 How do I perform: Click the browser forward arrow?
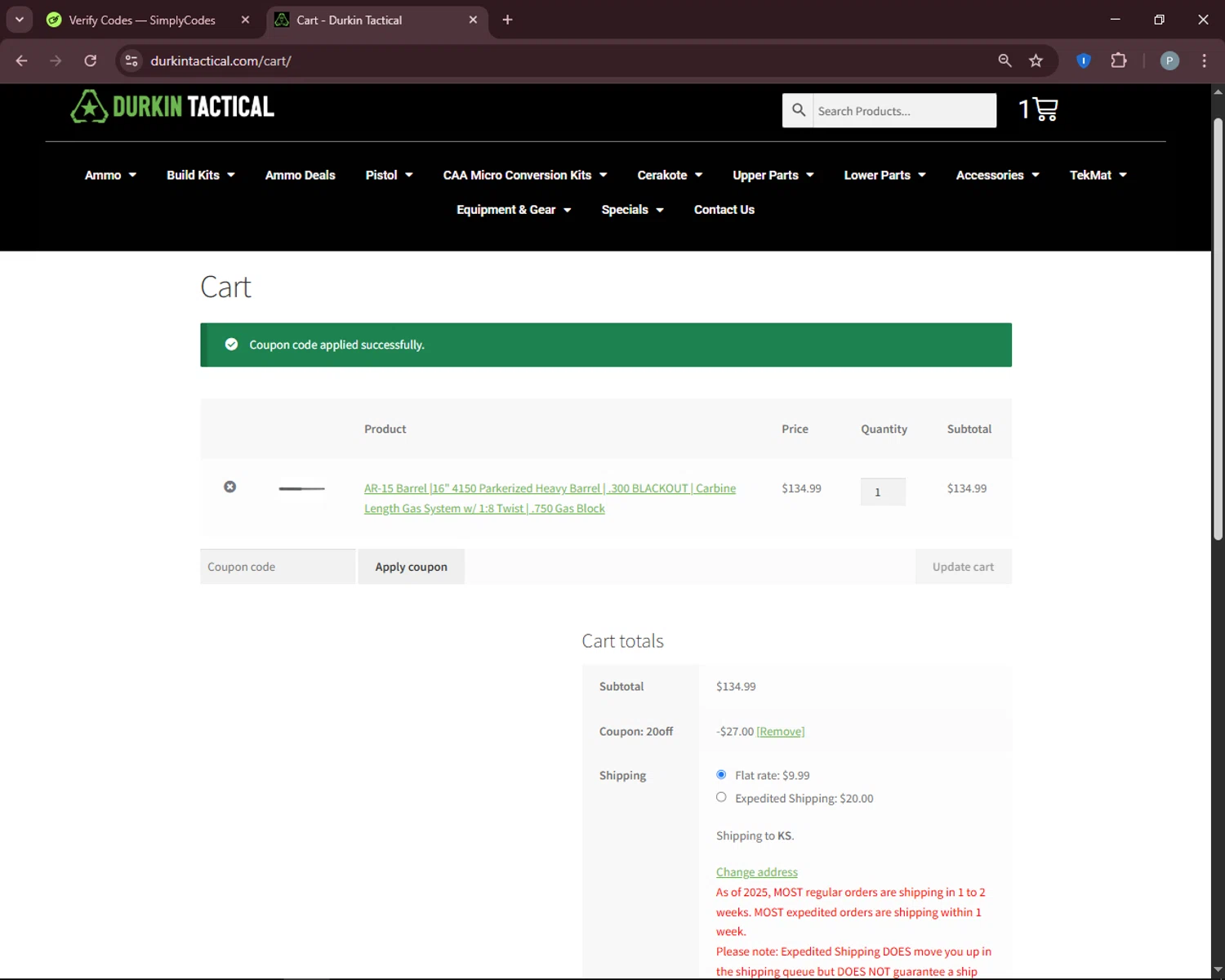click(x=56, y=60)
